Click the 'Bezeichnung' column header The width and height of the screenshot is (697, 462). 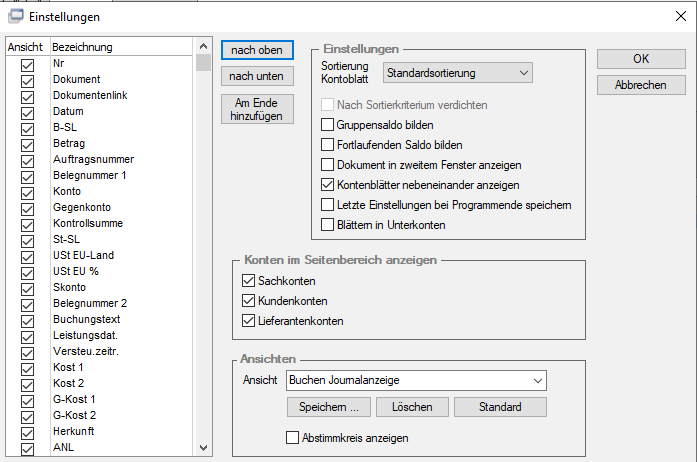point(121,47)
